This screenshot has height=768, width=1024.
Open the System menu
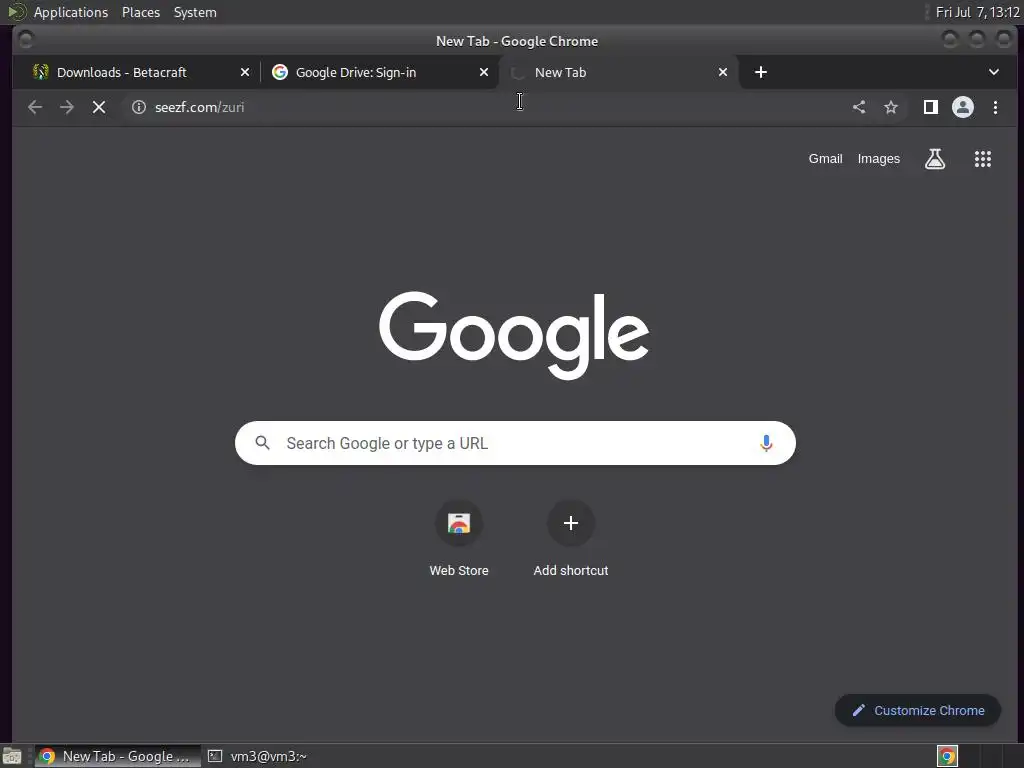point(195,12)
